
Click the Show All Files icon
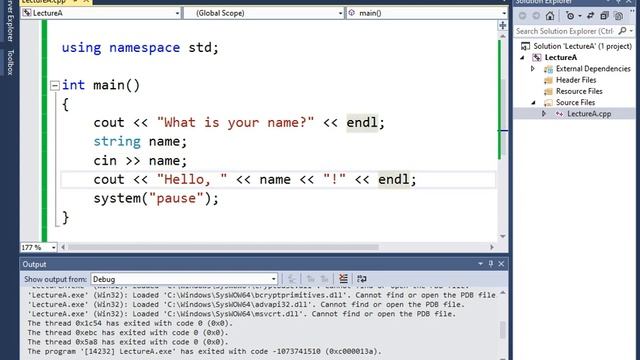point(619,16)
